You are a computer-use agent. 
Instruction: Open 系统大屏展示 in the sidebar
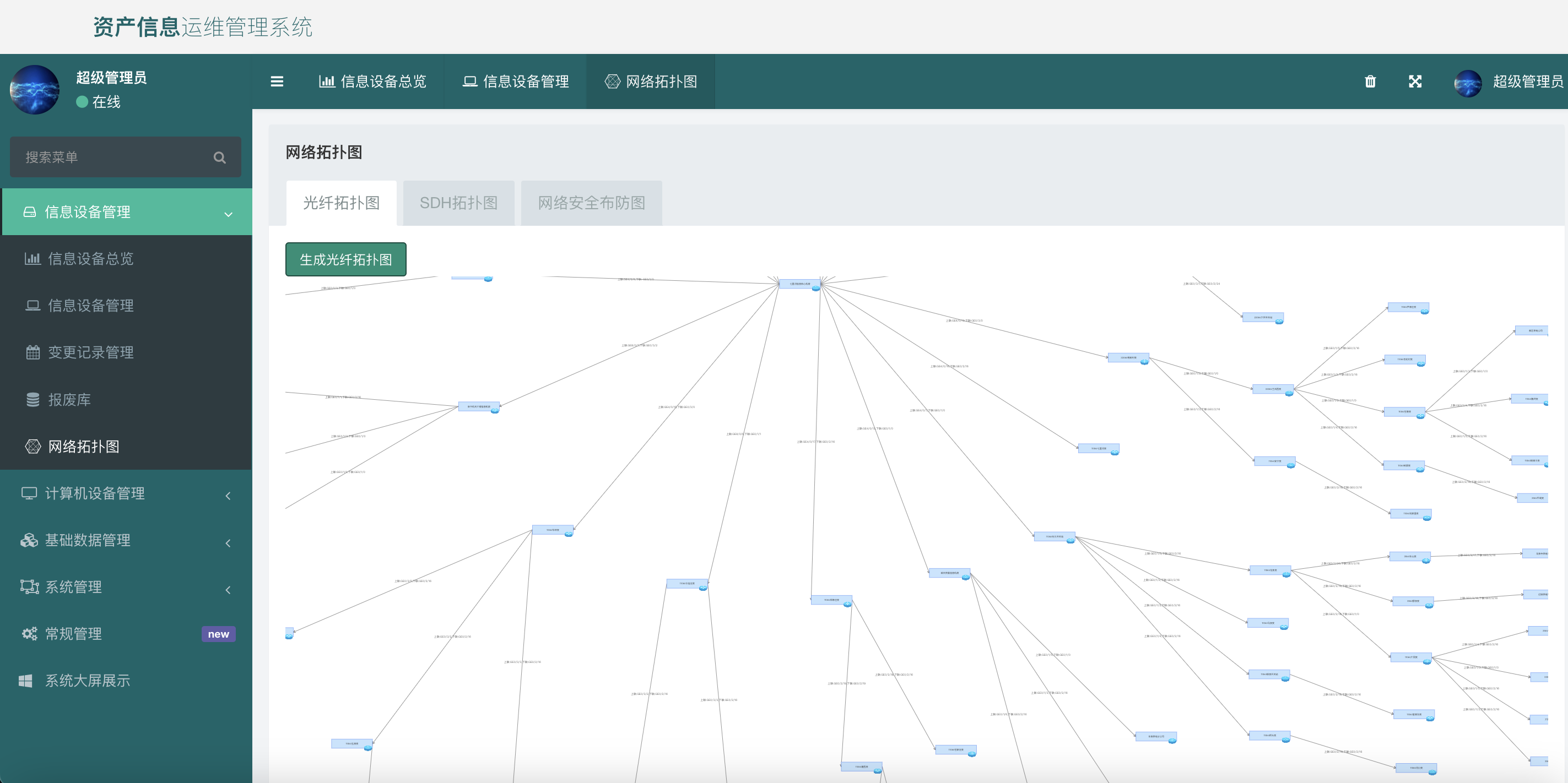coord(127,681)
